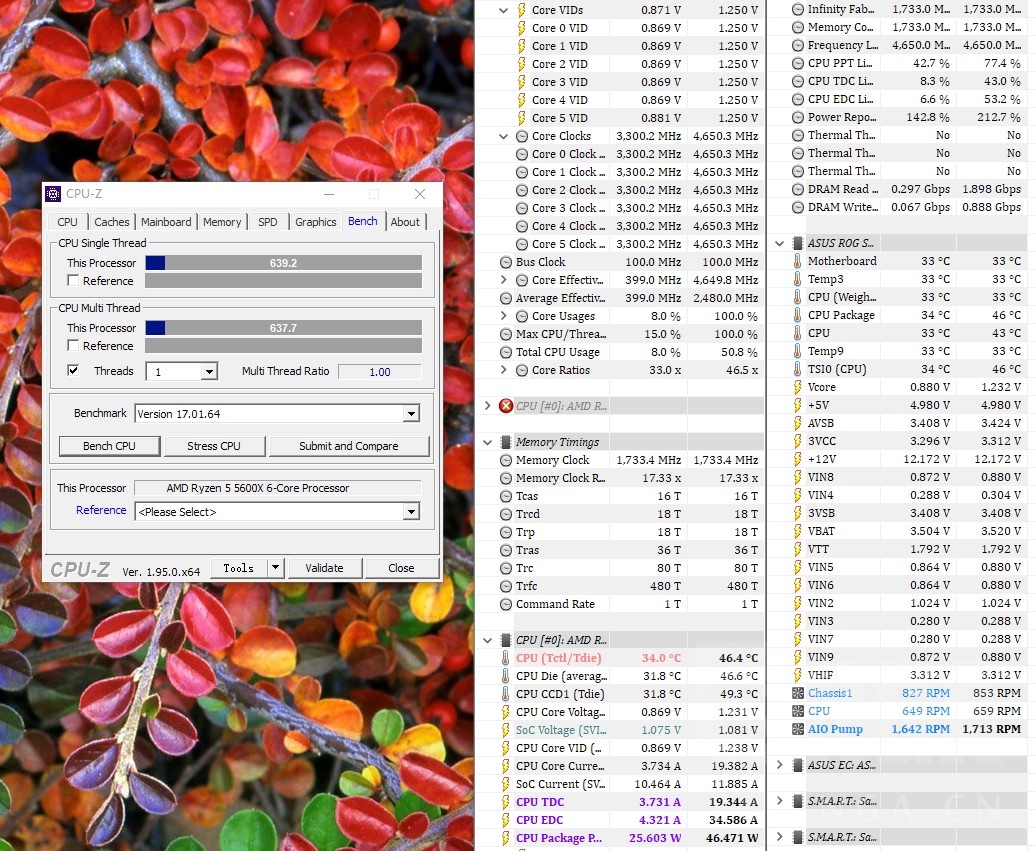Disable the Threads checkbox
The image size is (1036, 851).
click(x=73, y=370)
